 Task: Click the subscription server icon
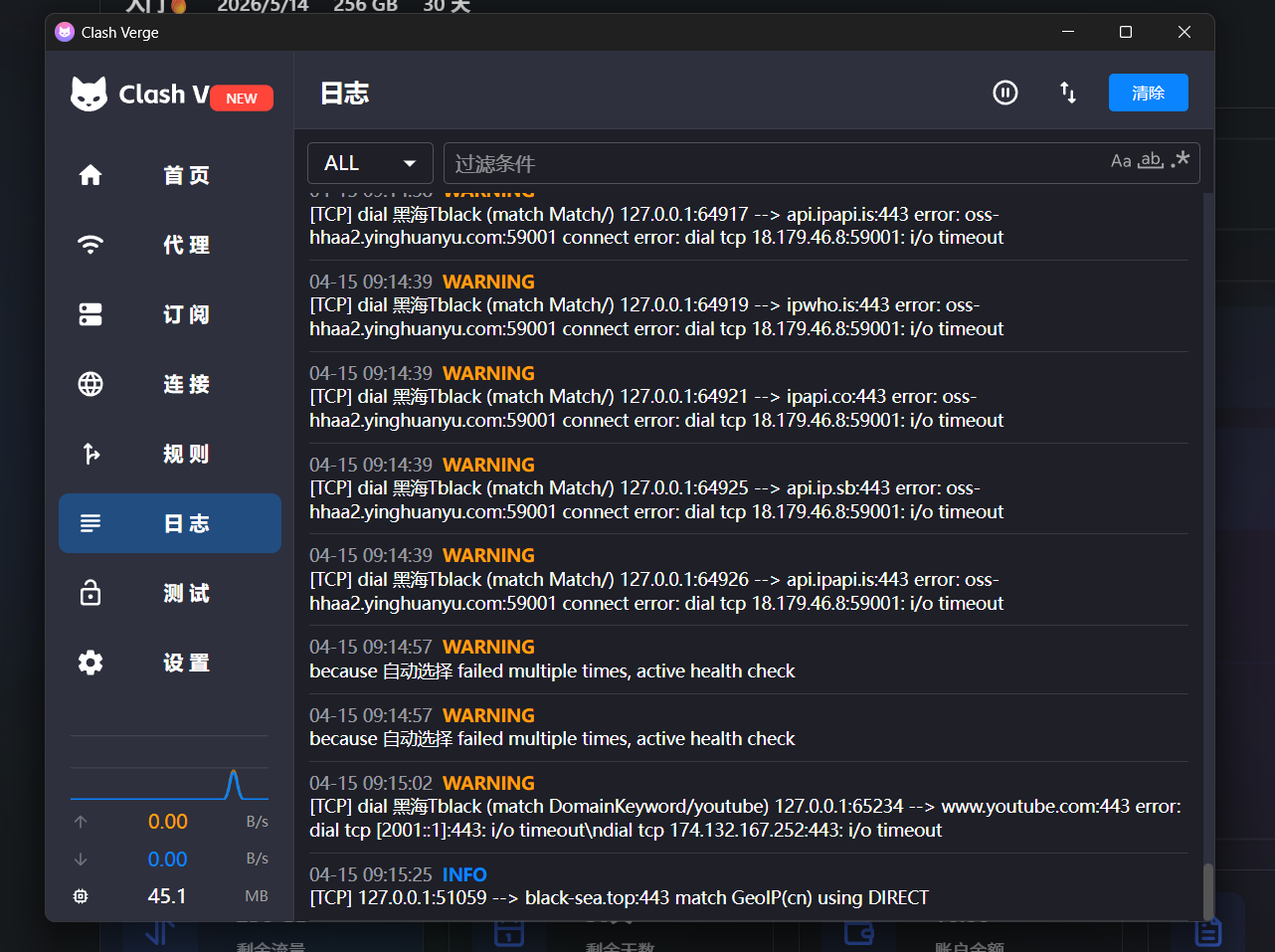point(91,314)
